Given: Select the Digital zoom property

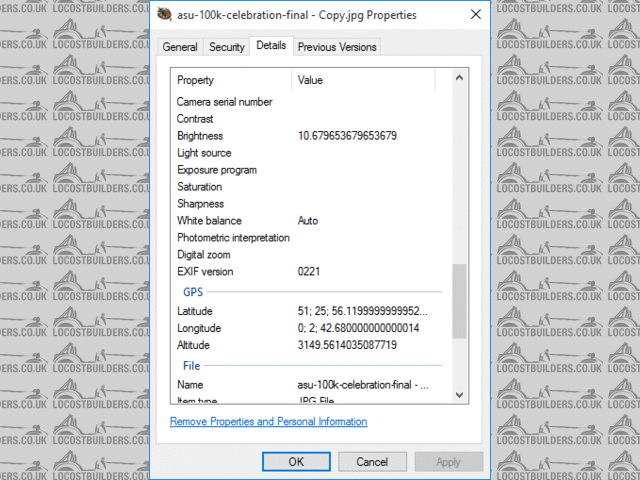Looking at the screenshot, I should pos(204,255).
